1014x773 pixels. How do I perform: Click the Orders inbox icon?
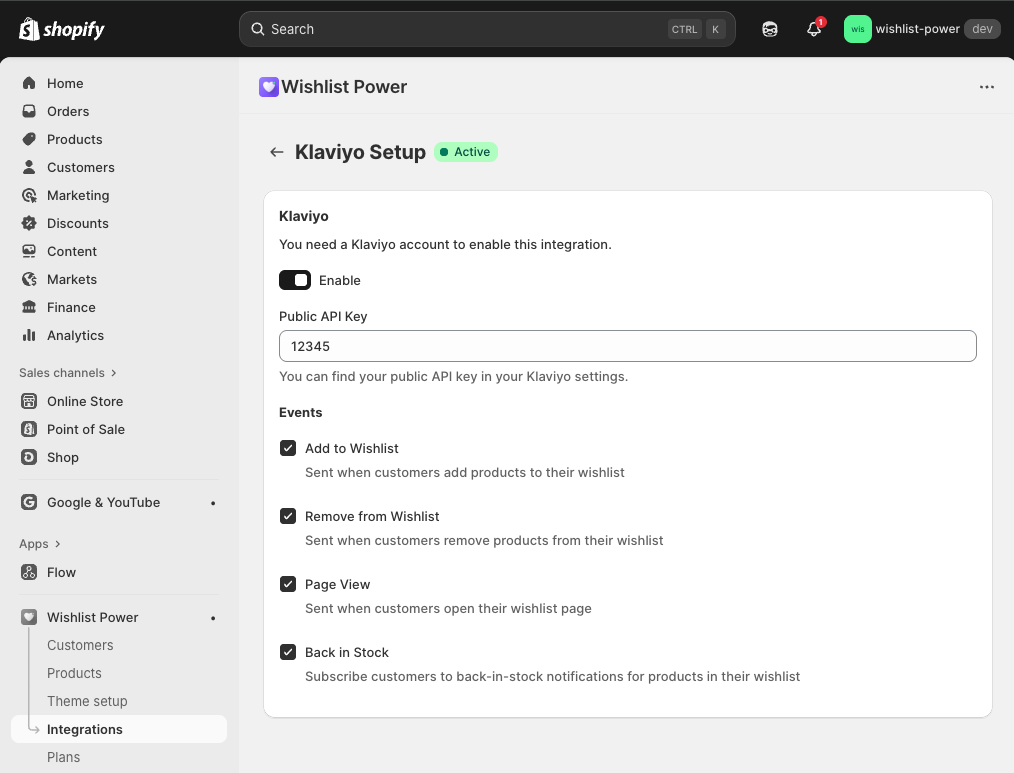pyautogui.click(x=29, y=111)
